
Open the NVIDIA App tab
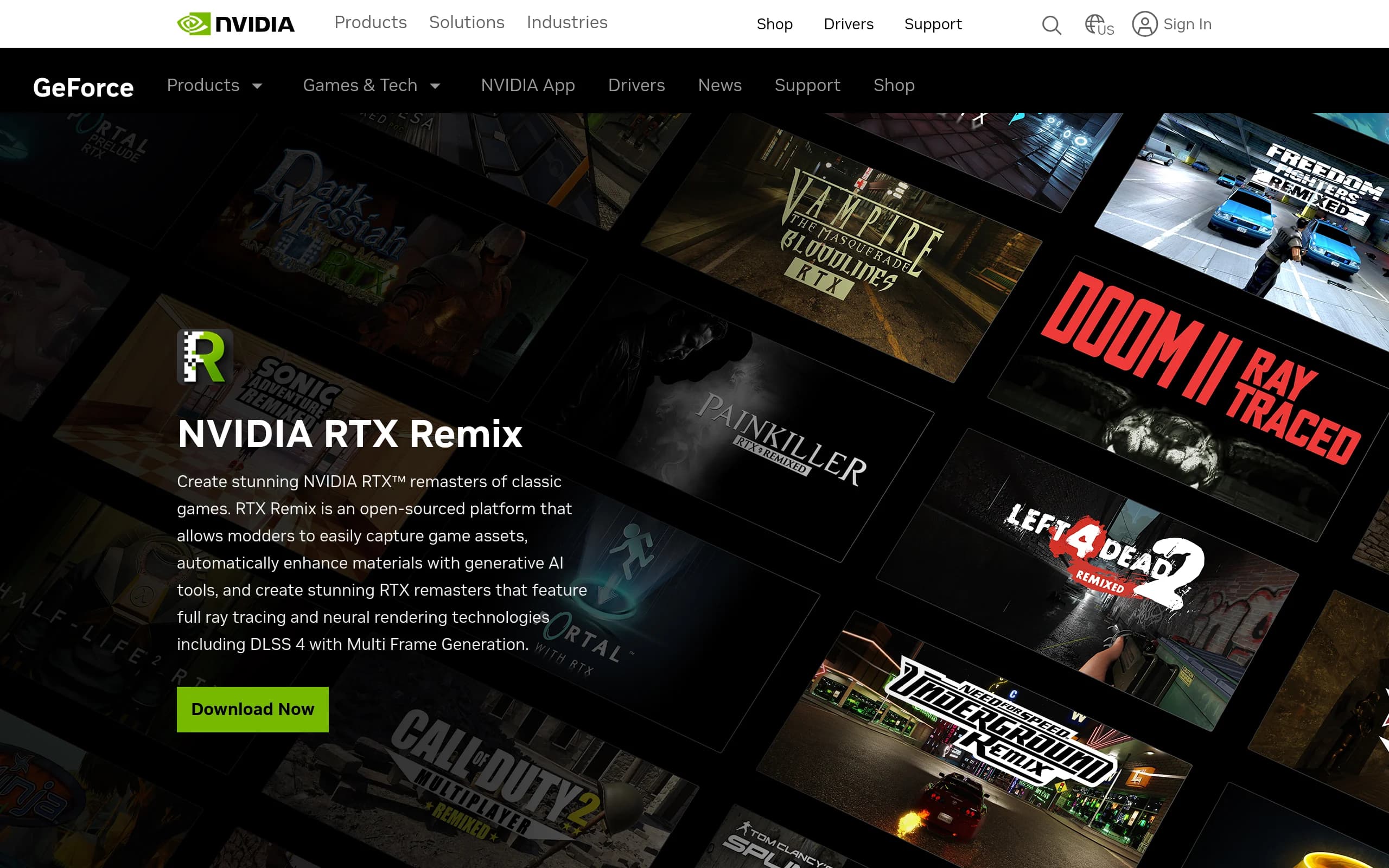[527, 85]
